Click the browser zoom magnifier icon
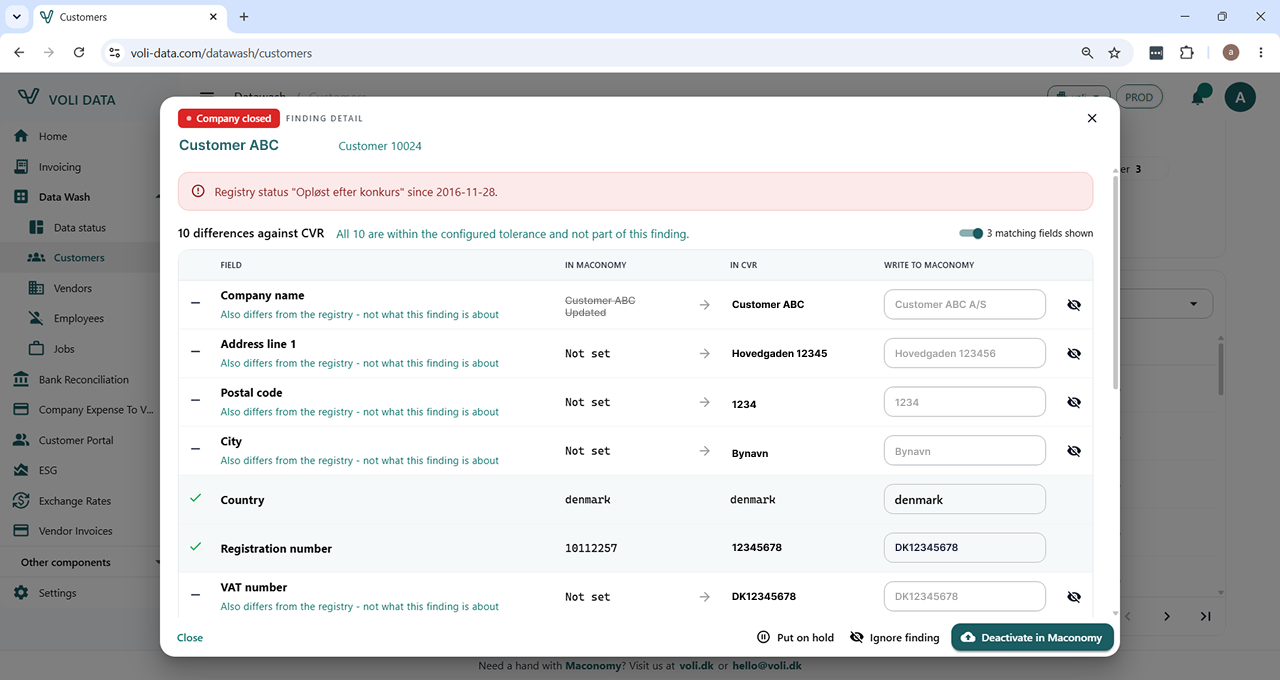 (x=1087, y=53)
